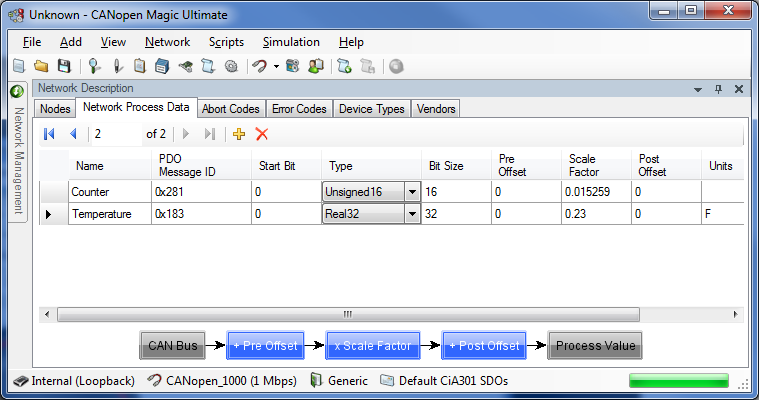Image resolution: width=759 pixels, height=400 pixels.
Task: Click the magnet connect icon in the toolbar
Action: (259, 66)
